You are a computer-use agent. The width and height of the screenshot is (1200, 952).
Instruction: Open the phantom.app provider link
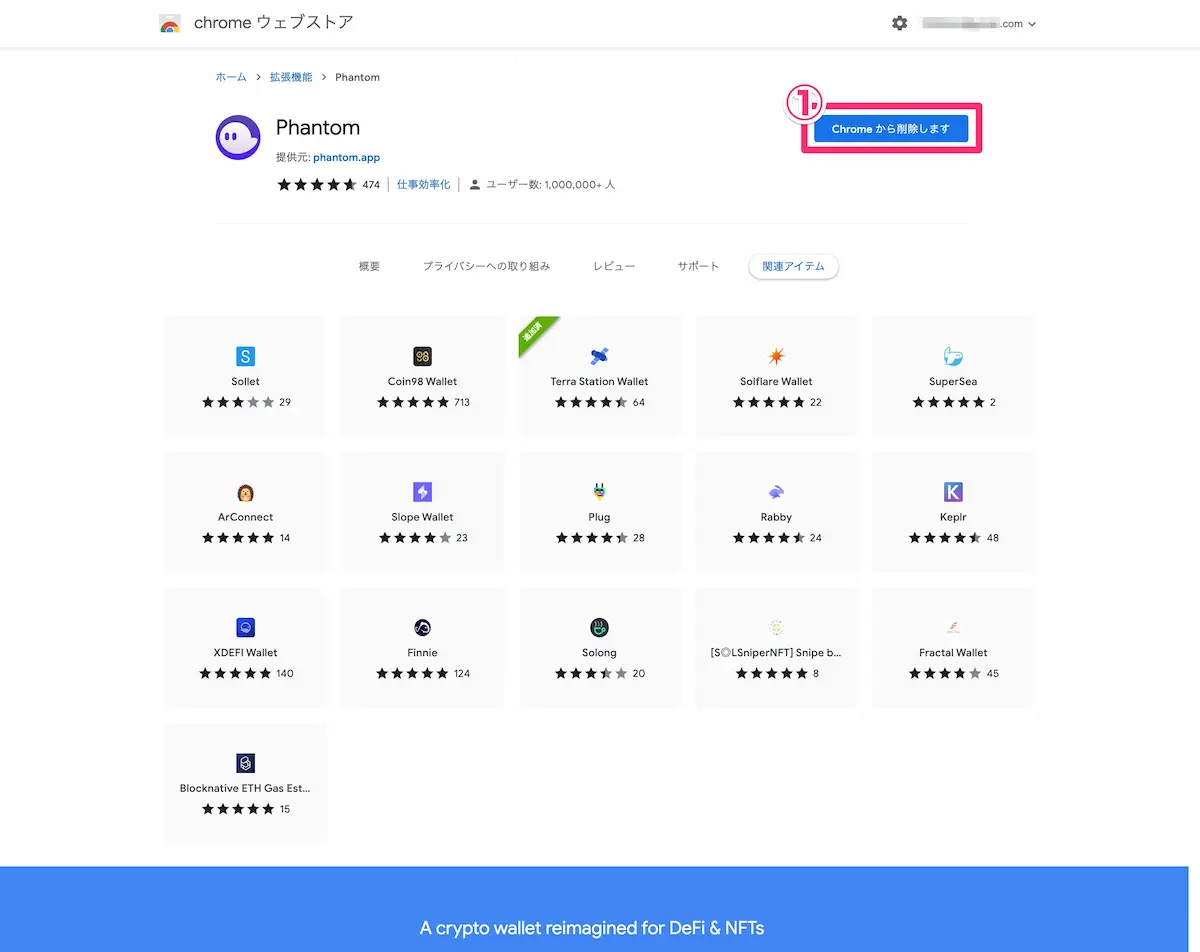click(x=346, y=157)
